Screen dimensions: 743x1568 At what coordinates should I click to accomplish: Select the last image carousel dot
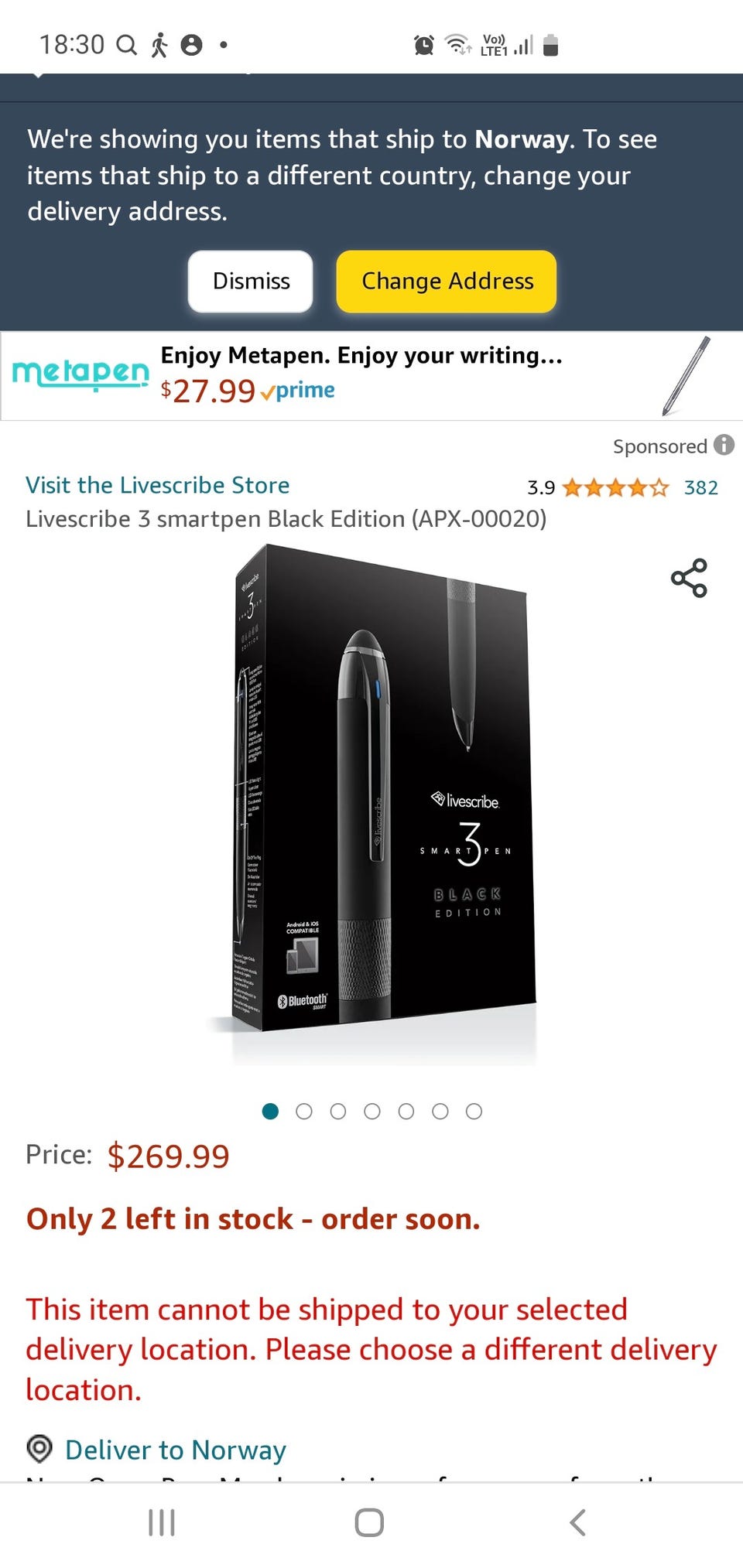pyautogui.click(x=474, y=1112)
